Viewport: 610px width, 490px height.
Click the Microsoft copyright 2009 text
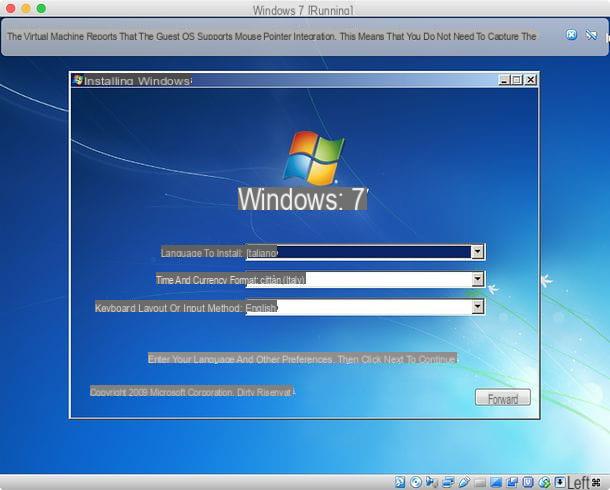tap(192, 392)
